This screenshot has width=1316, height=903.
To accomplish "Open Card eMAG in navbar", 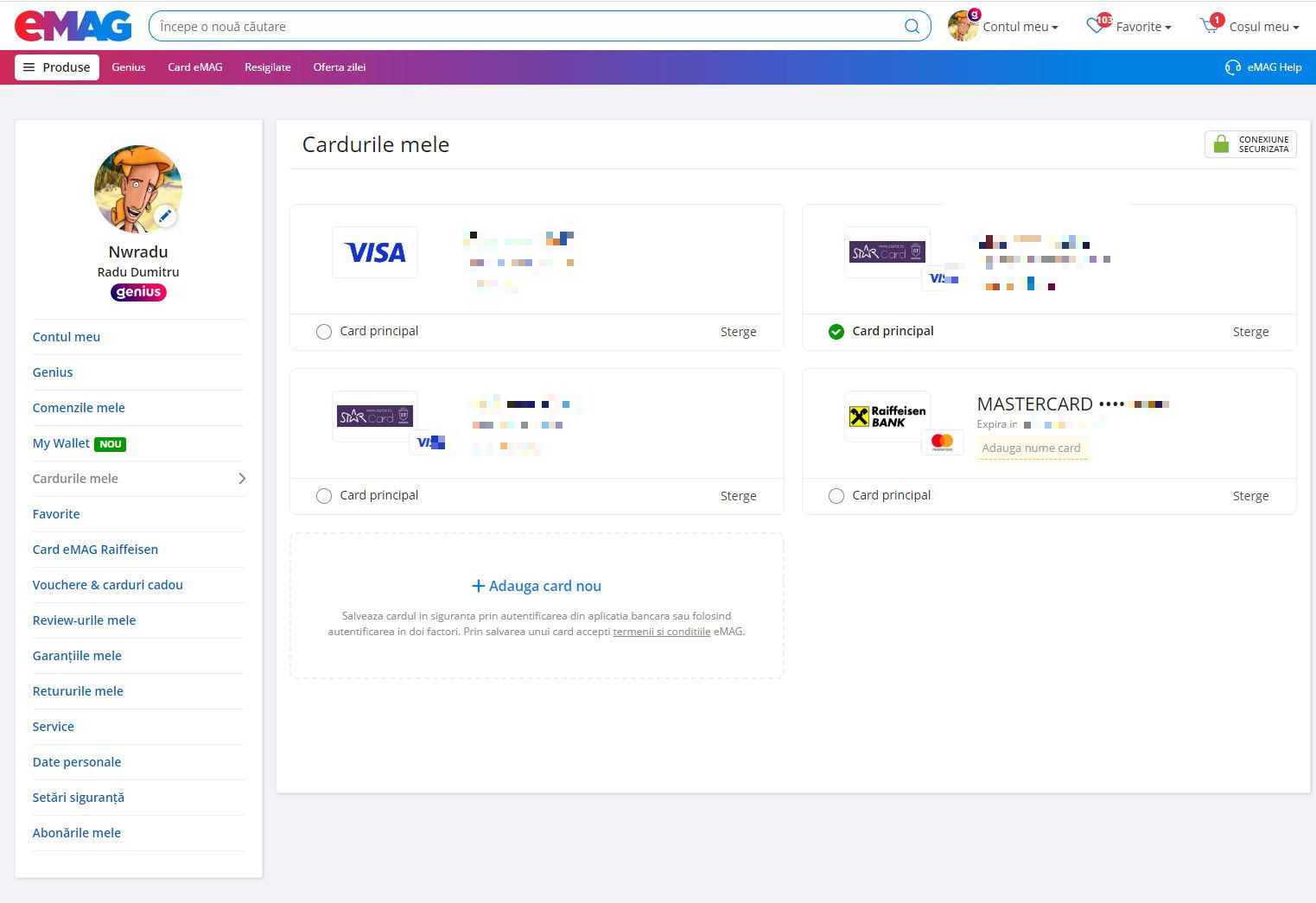I will pyautogui.click(x=195, y=67).
